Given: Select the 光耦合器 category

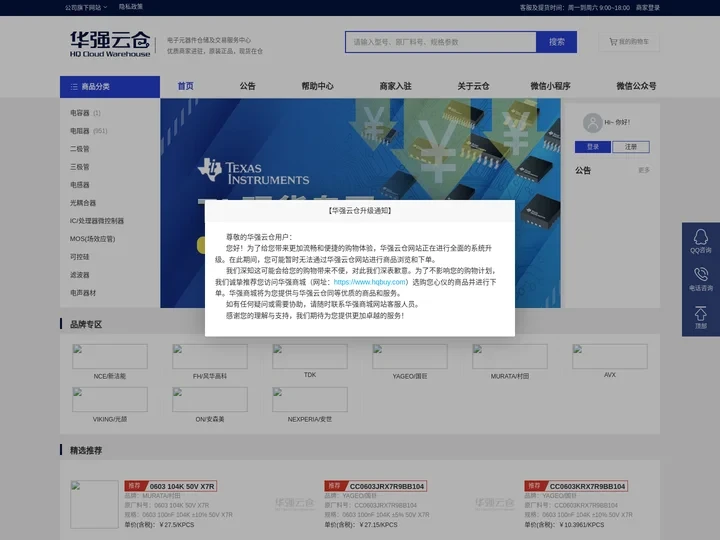Looking at the screenshot, I should tap(83, 202).
